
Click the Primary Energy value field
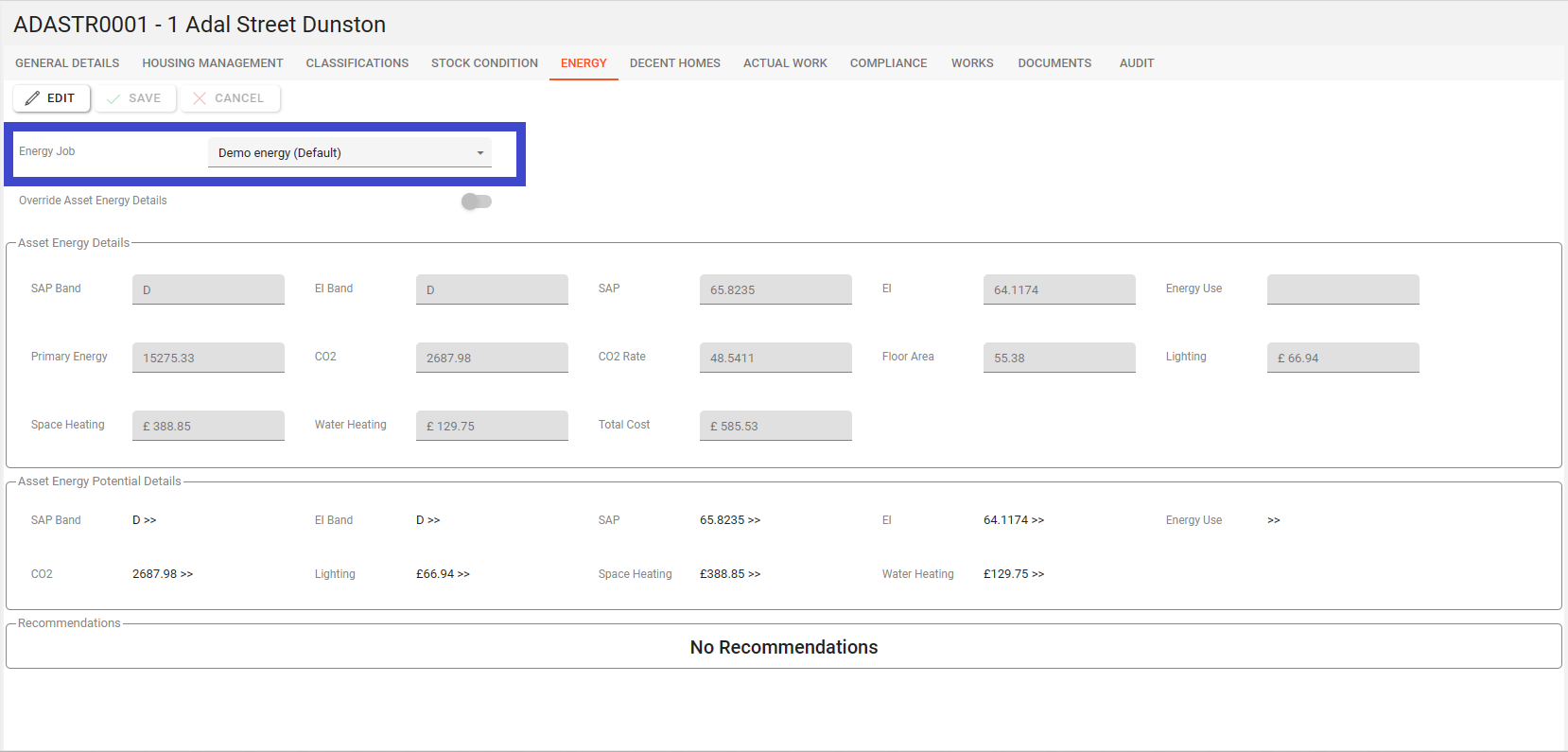tap(208, 358)
